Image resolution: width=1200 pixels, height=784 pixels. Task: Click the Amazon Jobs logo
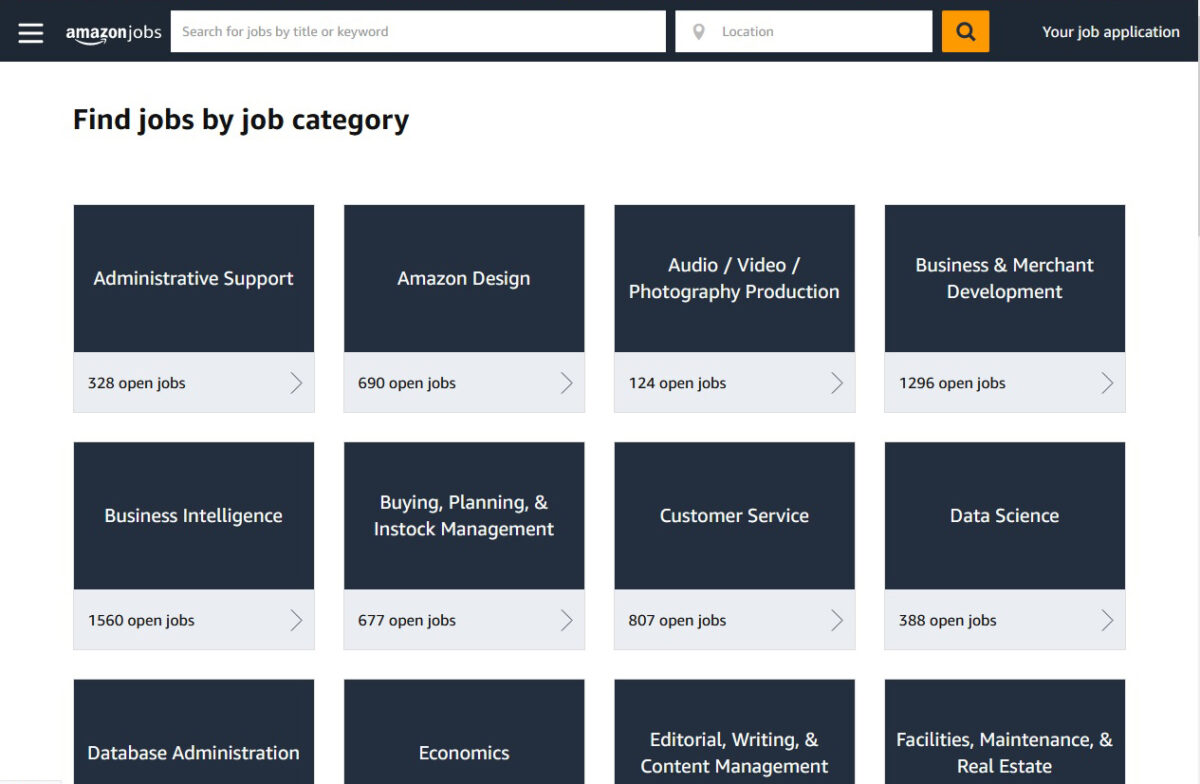pos(114,33)
